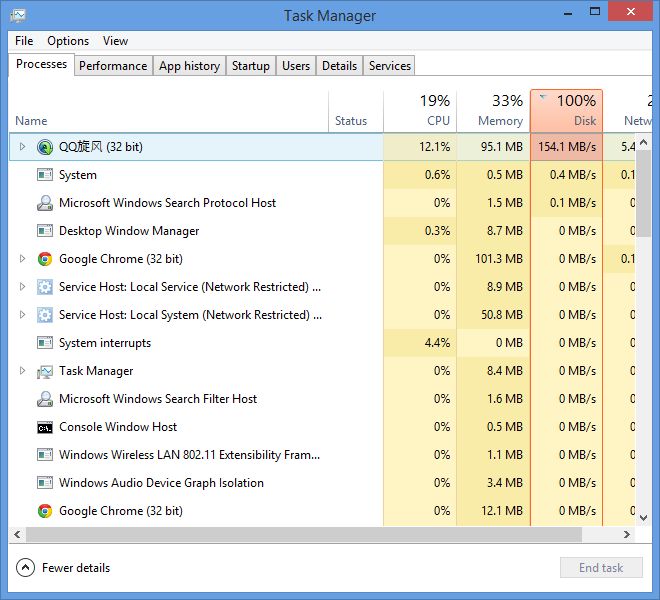Click the Search Filter Host icon

45,399
